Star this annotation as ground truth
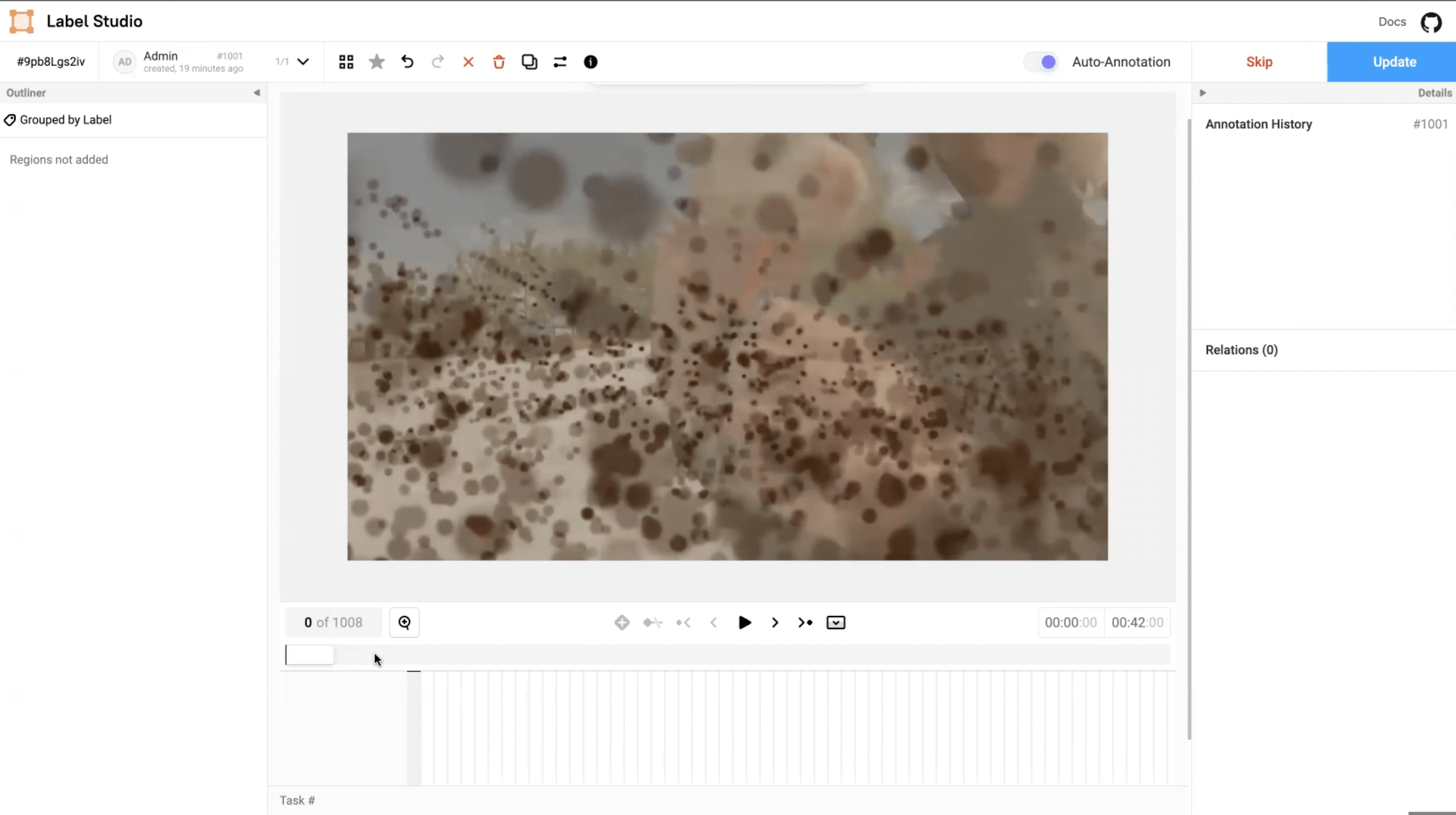 tap(376, 62)
